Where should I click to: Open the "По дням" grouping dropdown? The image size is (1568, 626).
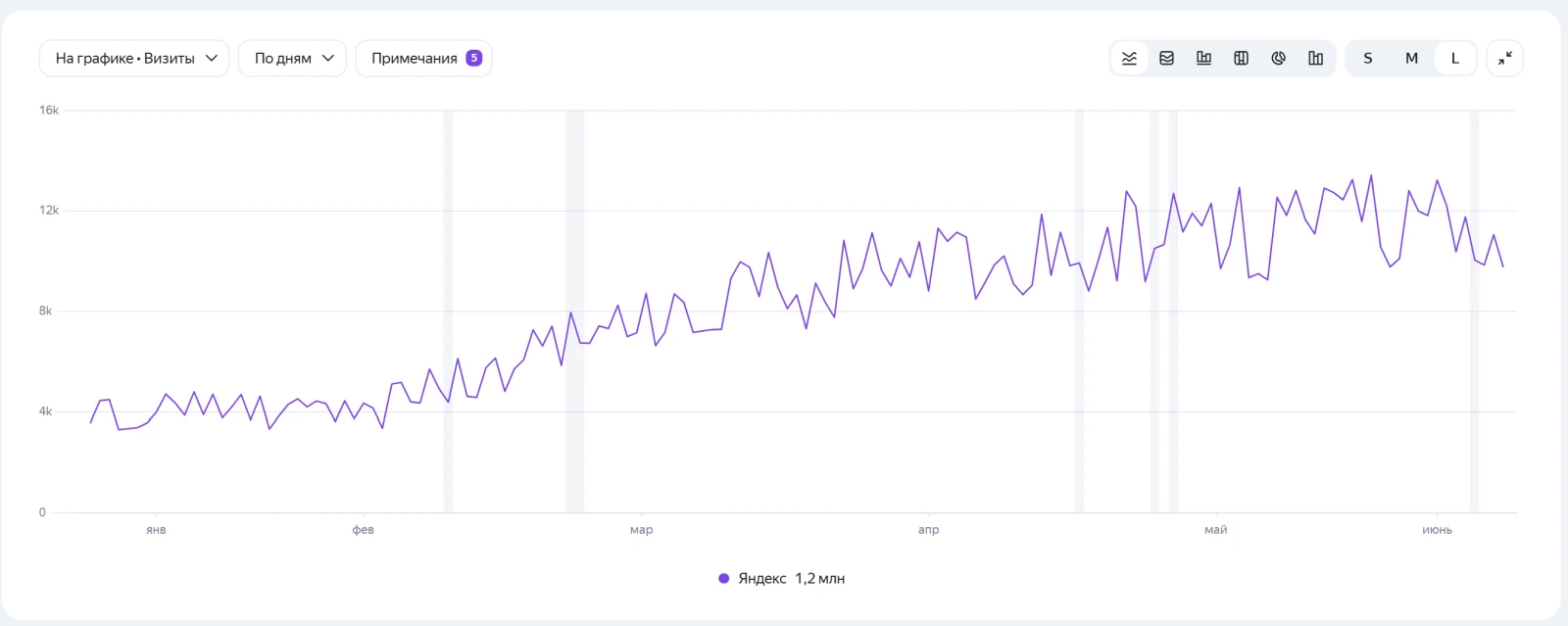pos(292,58)
